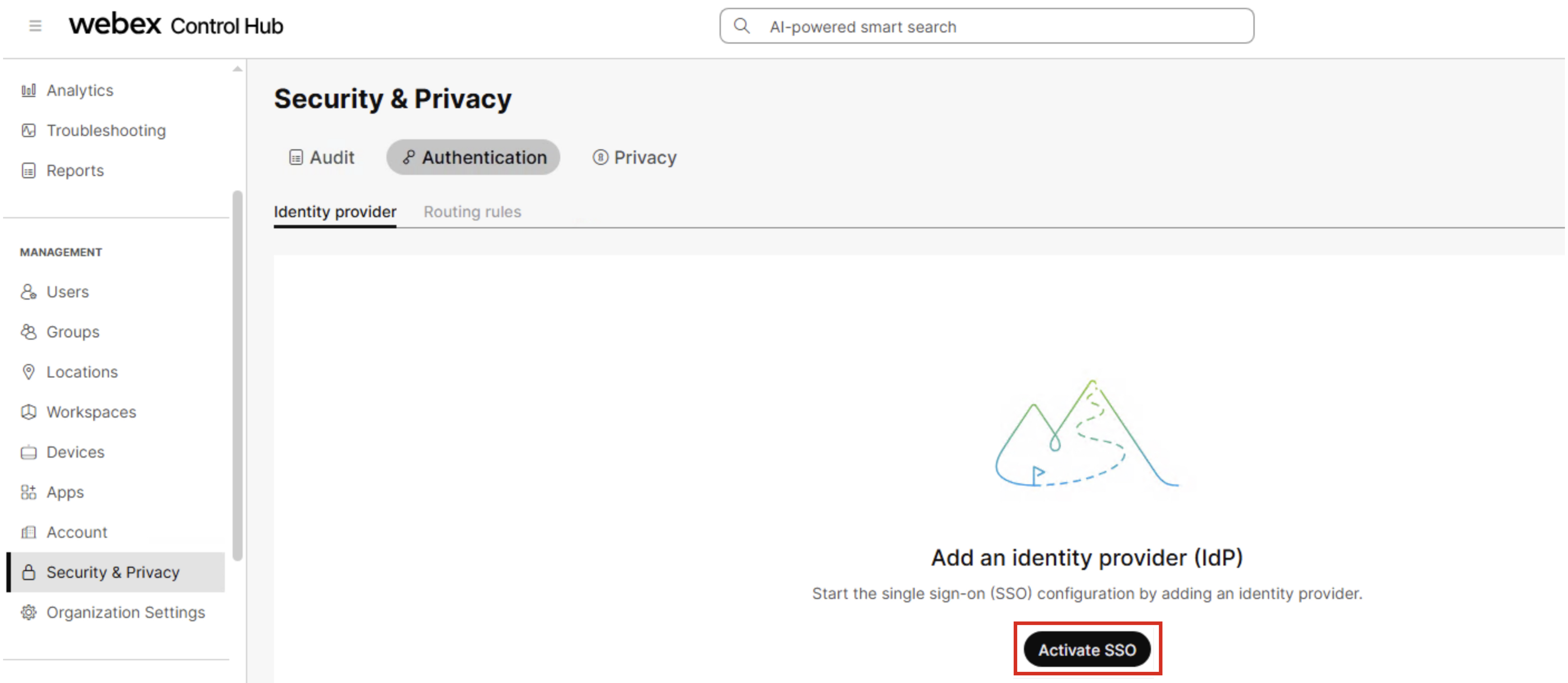Open the Routing rules sub-tab
The width and height of the screenshot is (1568, 683).
472,212
